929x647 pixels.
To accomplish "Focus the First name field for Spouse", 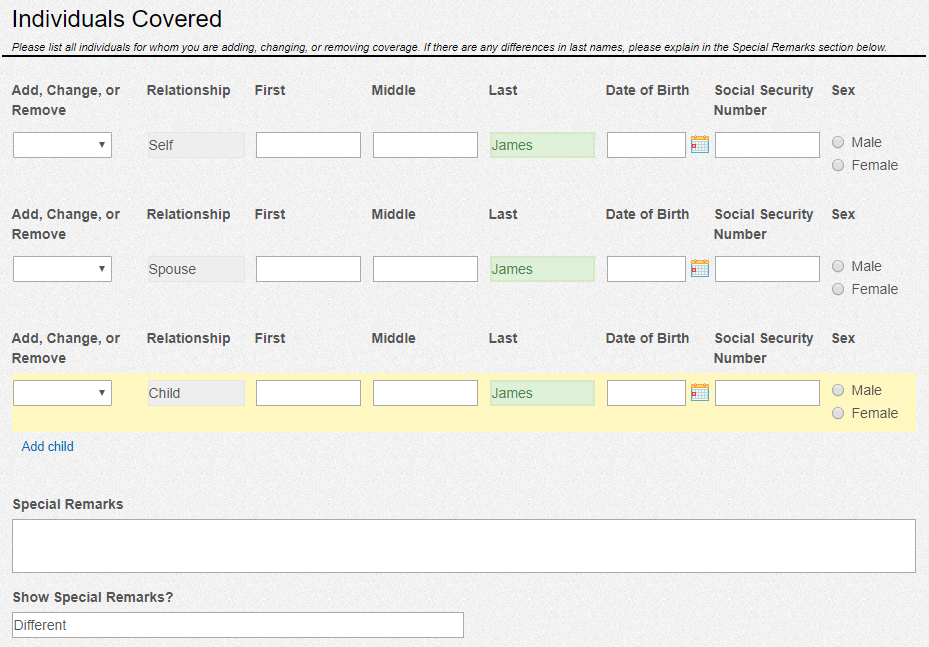I will (308, 269).
